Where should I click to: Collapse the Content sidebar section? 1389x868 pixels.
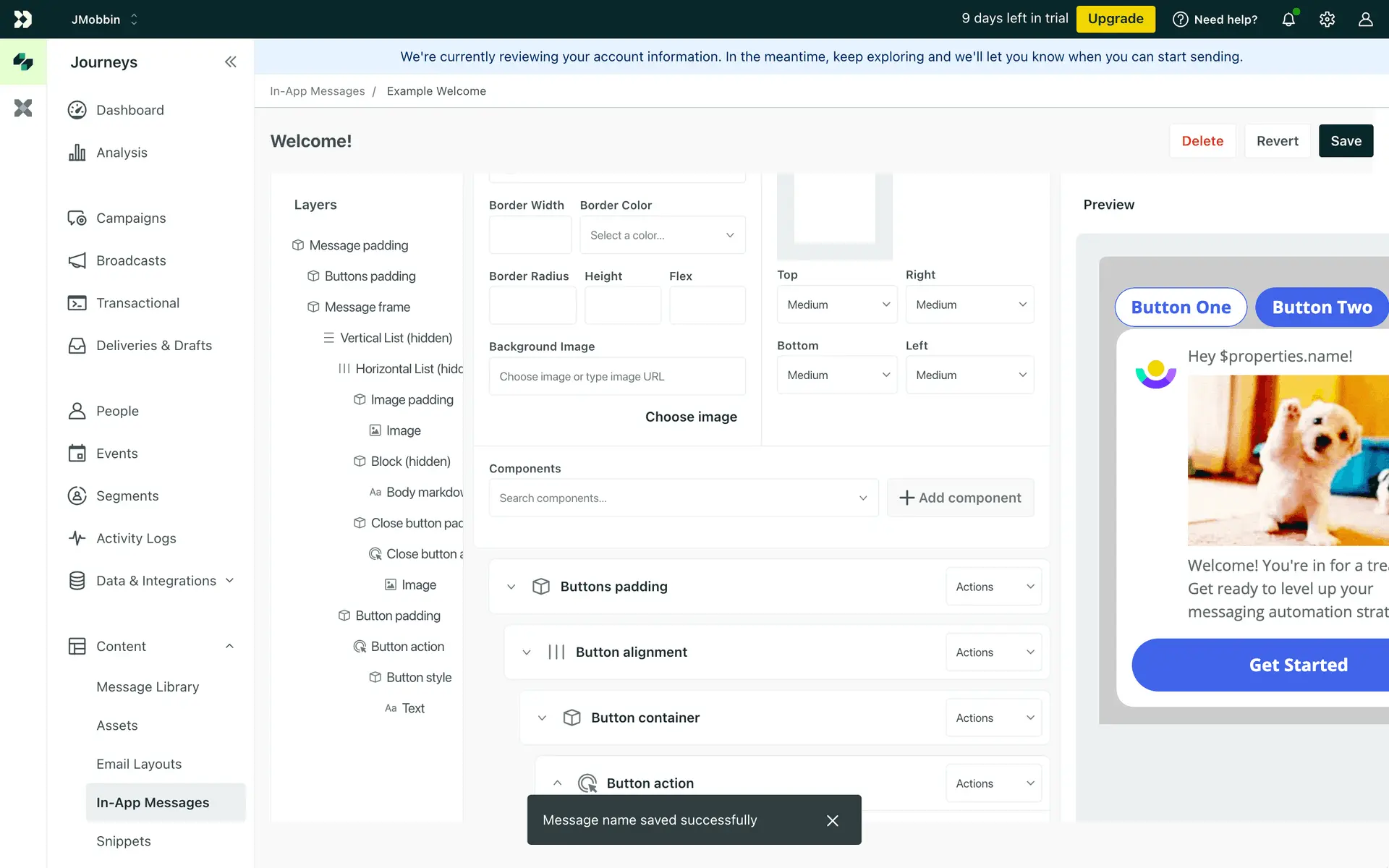point(229,646)
